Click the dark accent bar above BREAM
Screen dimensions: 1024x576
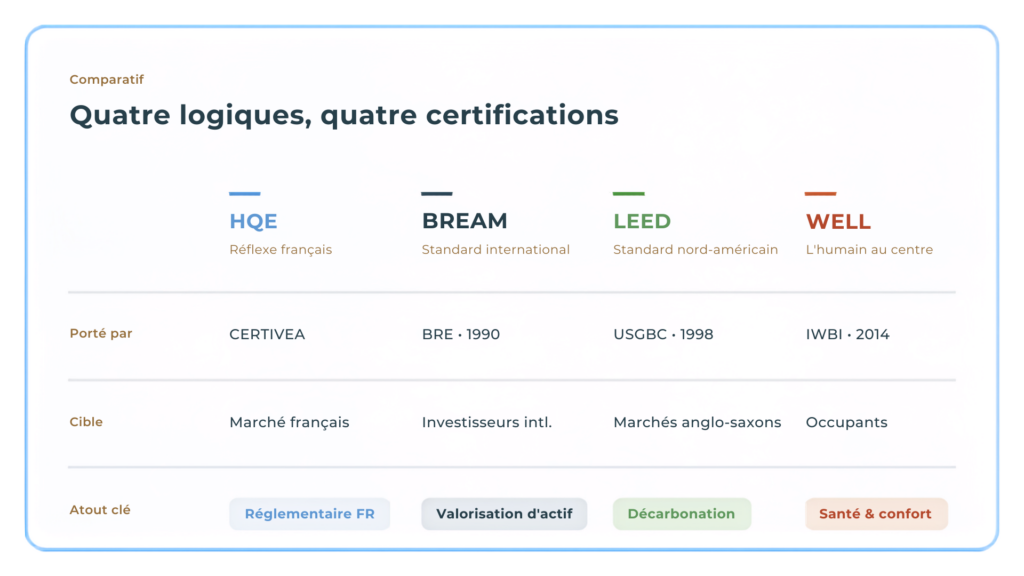point(437,193)
